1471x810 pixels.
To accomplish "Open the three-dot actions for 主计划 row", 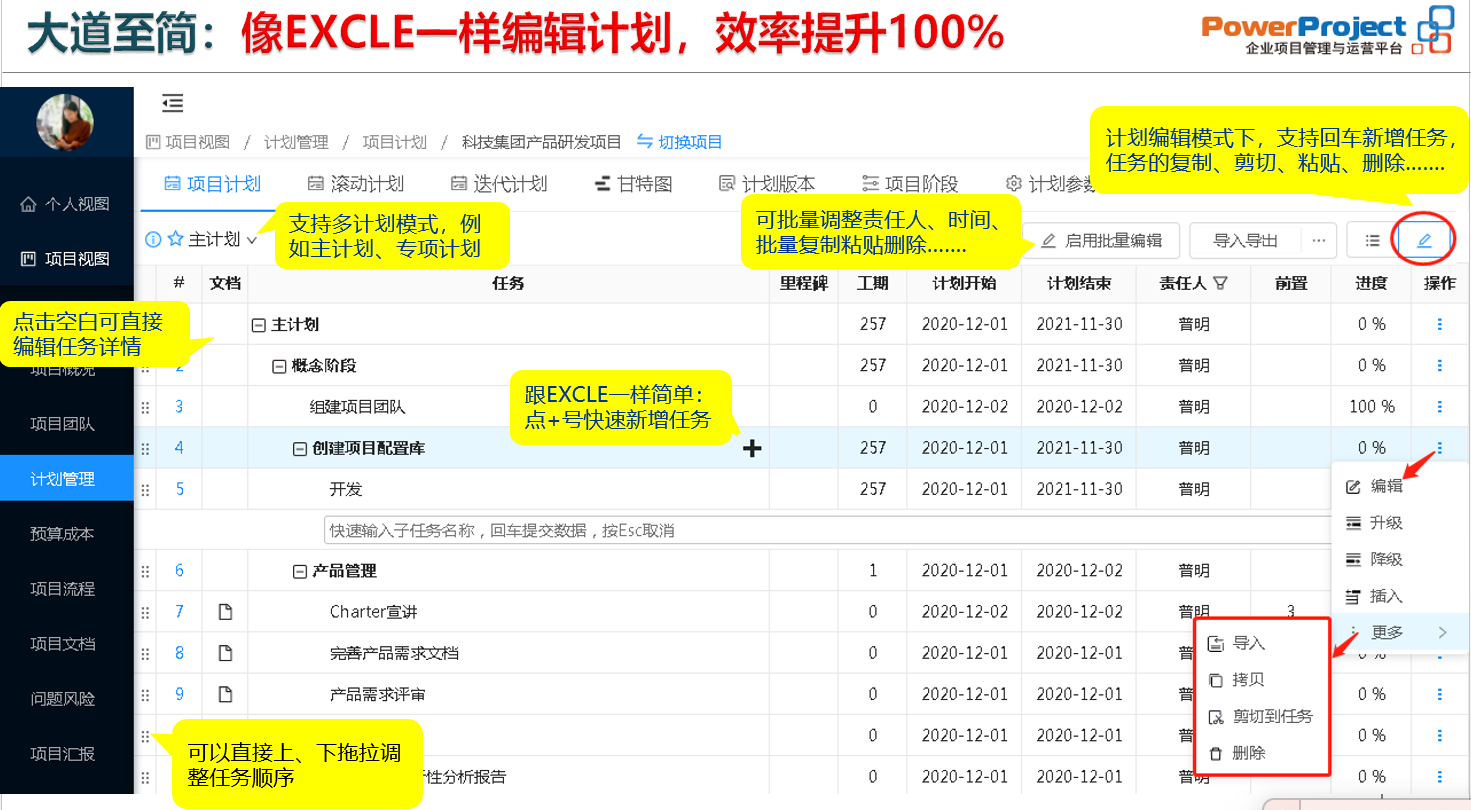I will (1439, 324).
